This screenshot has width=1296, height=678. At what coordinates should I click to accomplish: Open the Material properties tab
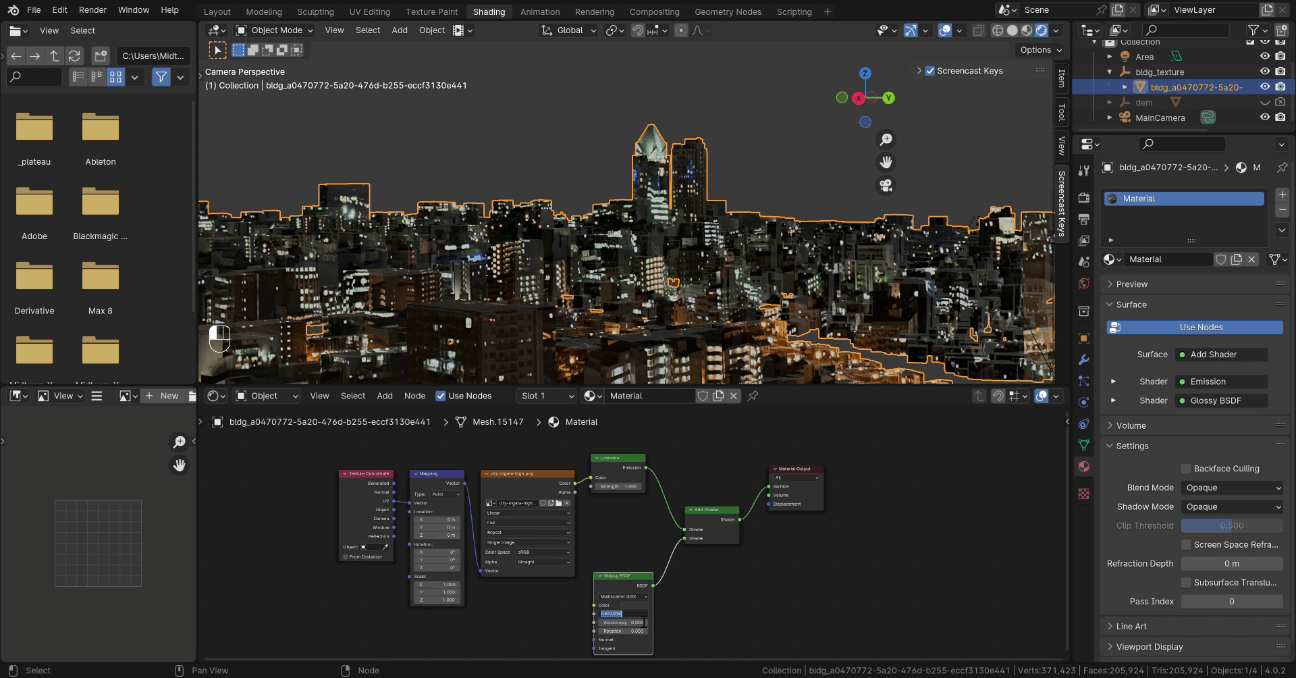click(x=1084, y=467)
